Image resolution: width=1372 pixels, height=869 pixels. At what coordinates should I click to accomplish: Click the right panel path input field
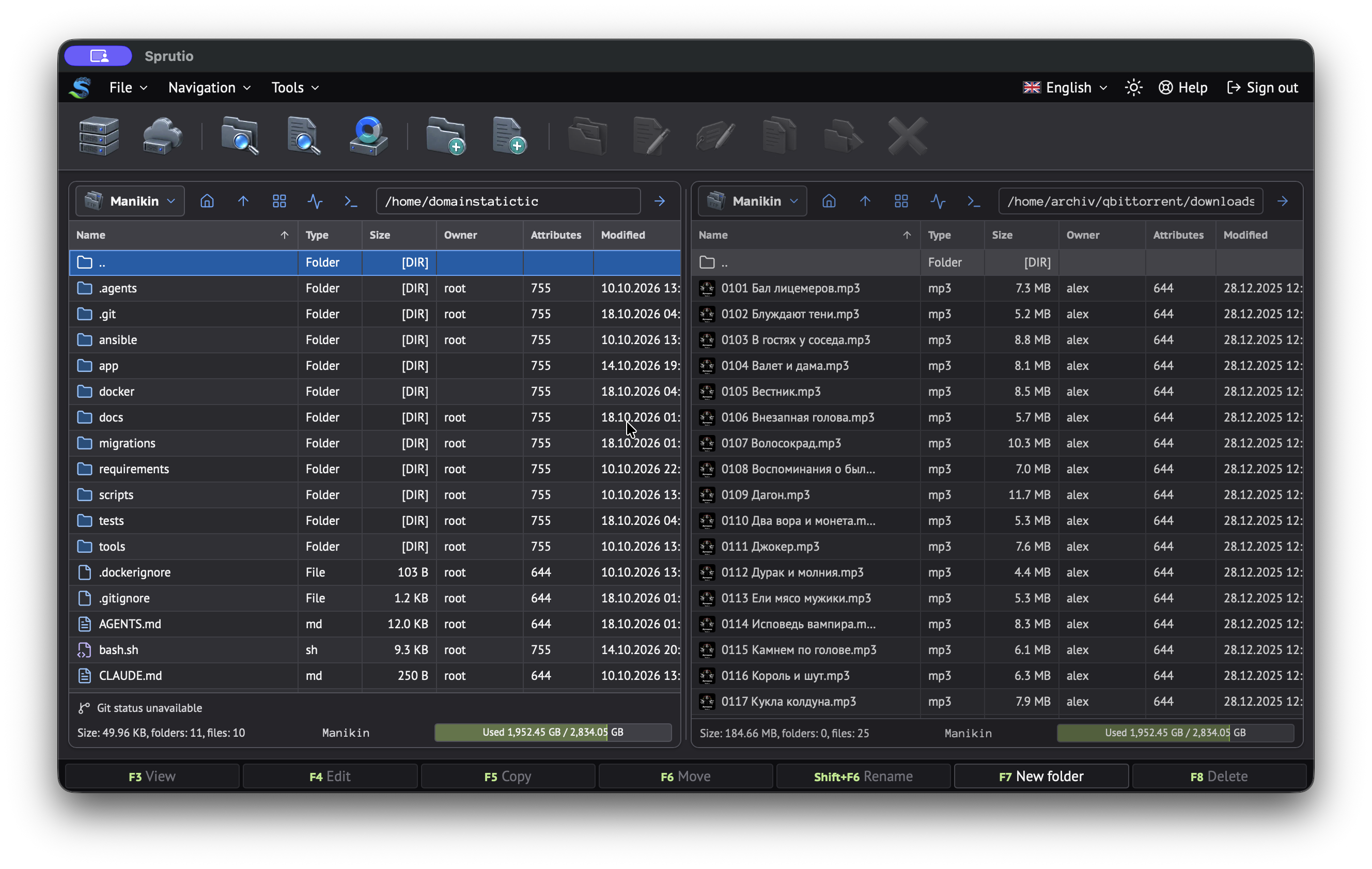(1130, 201)
